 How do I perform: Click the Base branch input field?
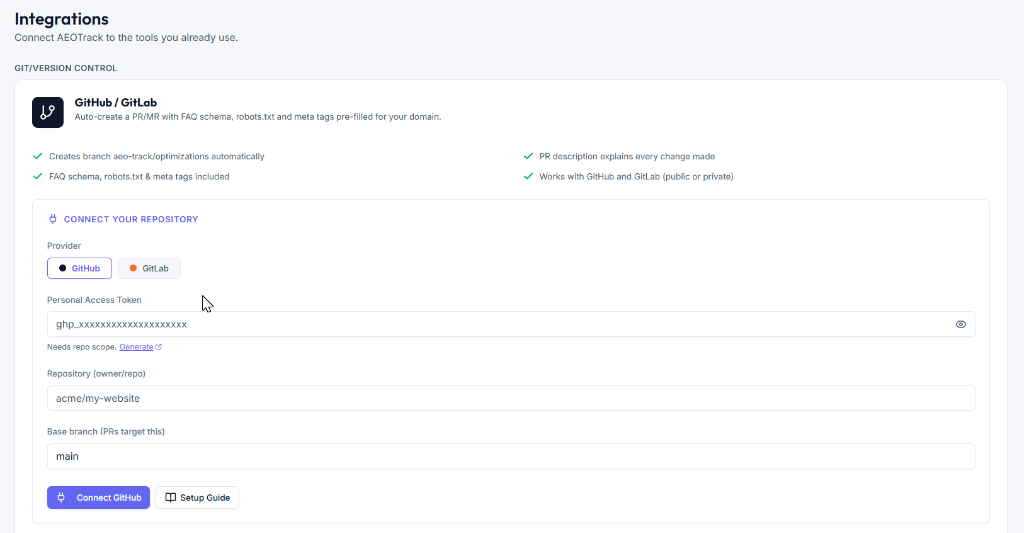click(511, 457)
